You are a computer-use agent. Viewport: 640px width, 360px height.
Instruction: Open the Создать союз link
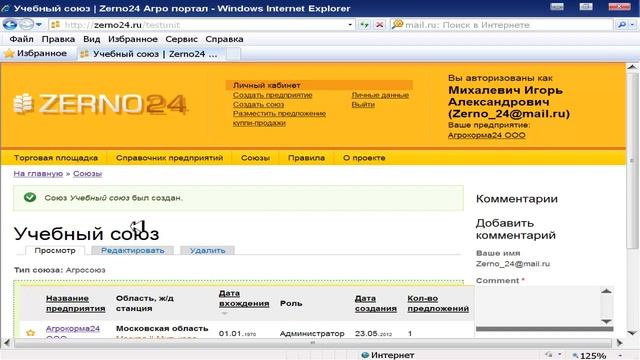click(x=258, y=104)
